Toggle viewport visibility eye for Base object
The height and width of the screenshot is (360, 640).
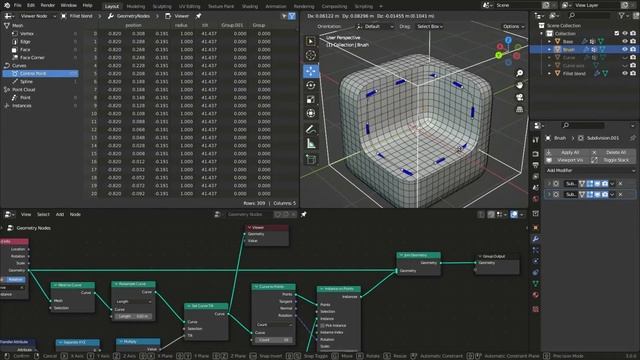click(x=625, y=41)
